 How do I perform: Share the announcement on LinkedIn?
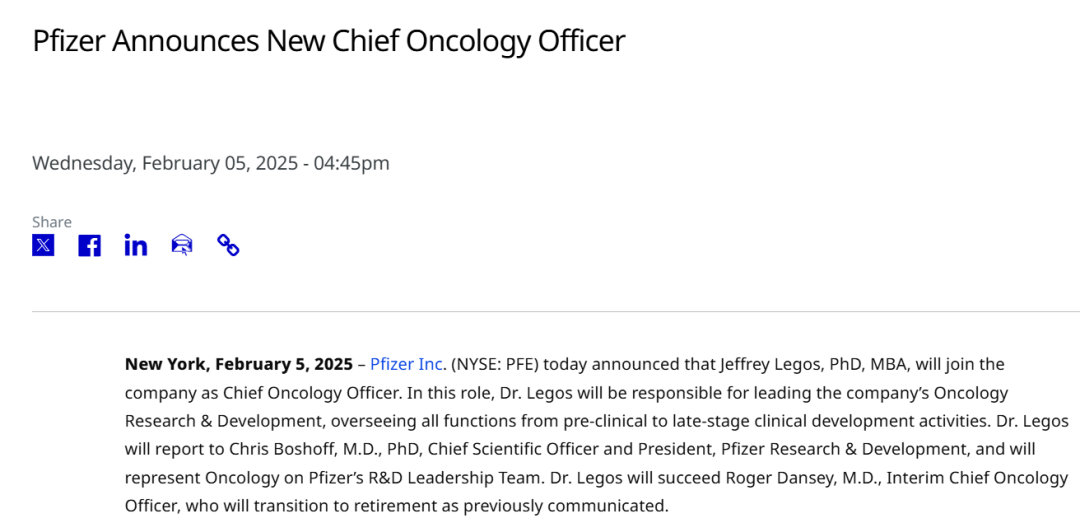tap(136, 245)
